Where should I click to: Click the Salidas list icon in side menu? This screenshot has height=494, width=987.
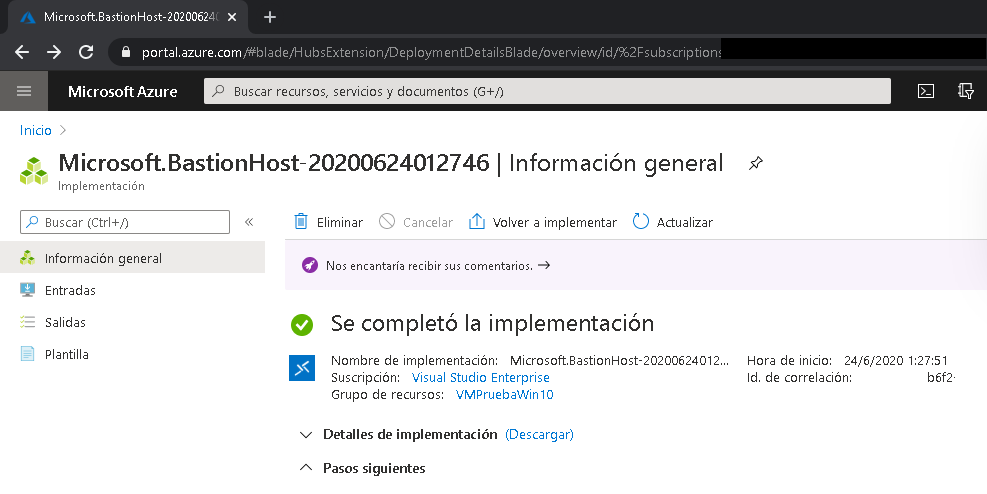(x=27, y=322)
